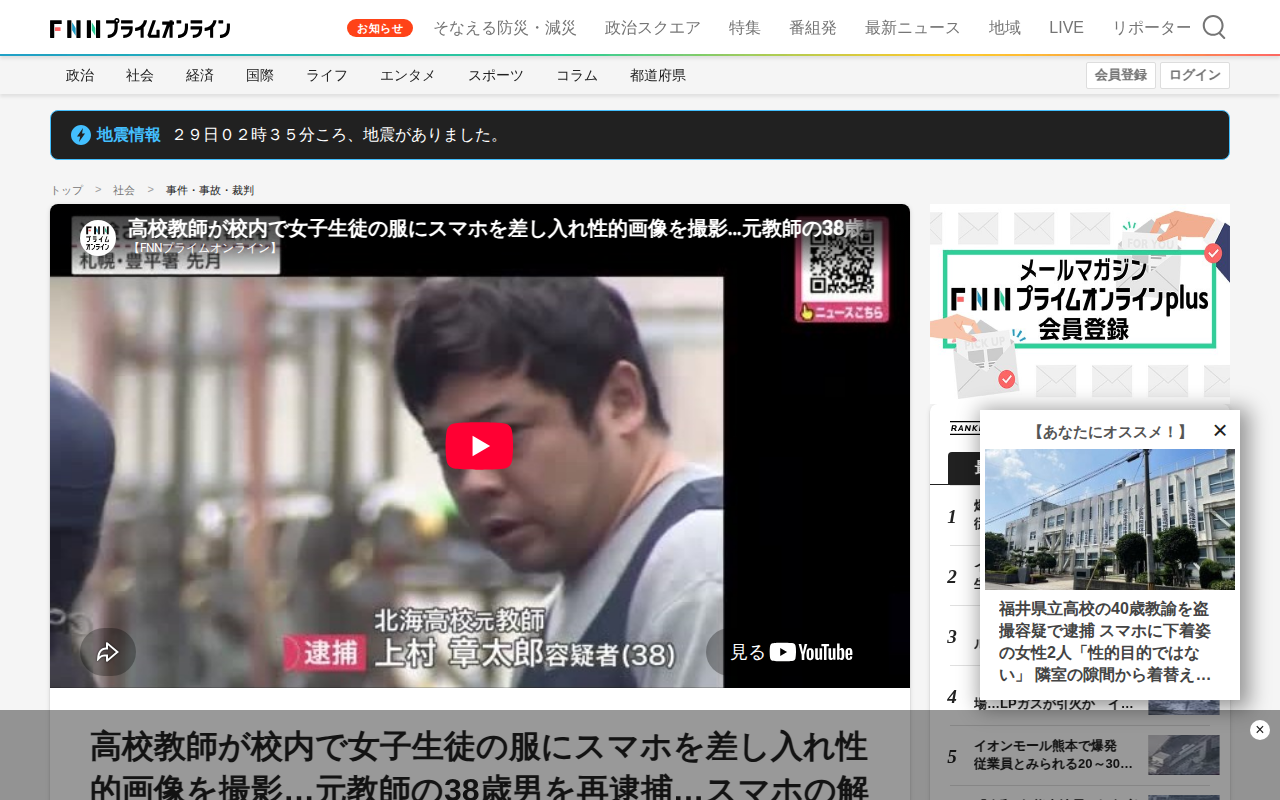Select 特集 in the top navigation
Viewport: 1280px width, 800px height.
click(x=745, y=28)
